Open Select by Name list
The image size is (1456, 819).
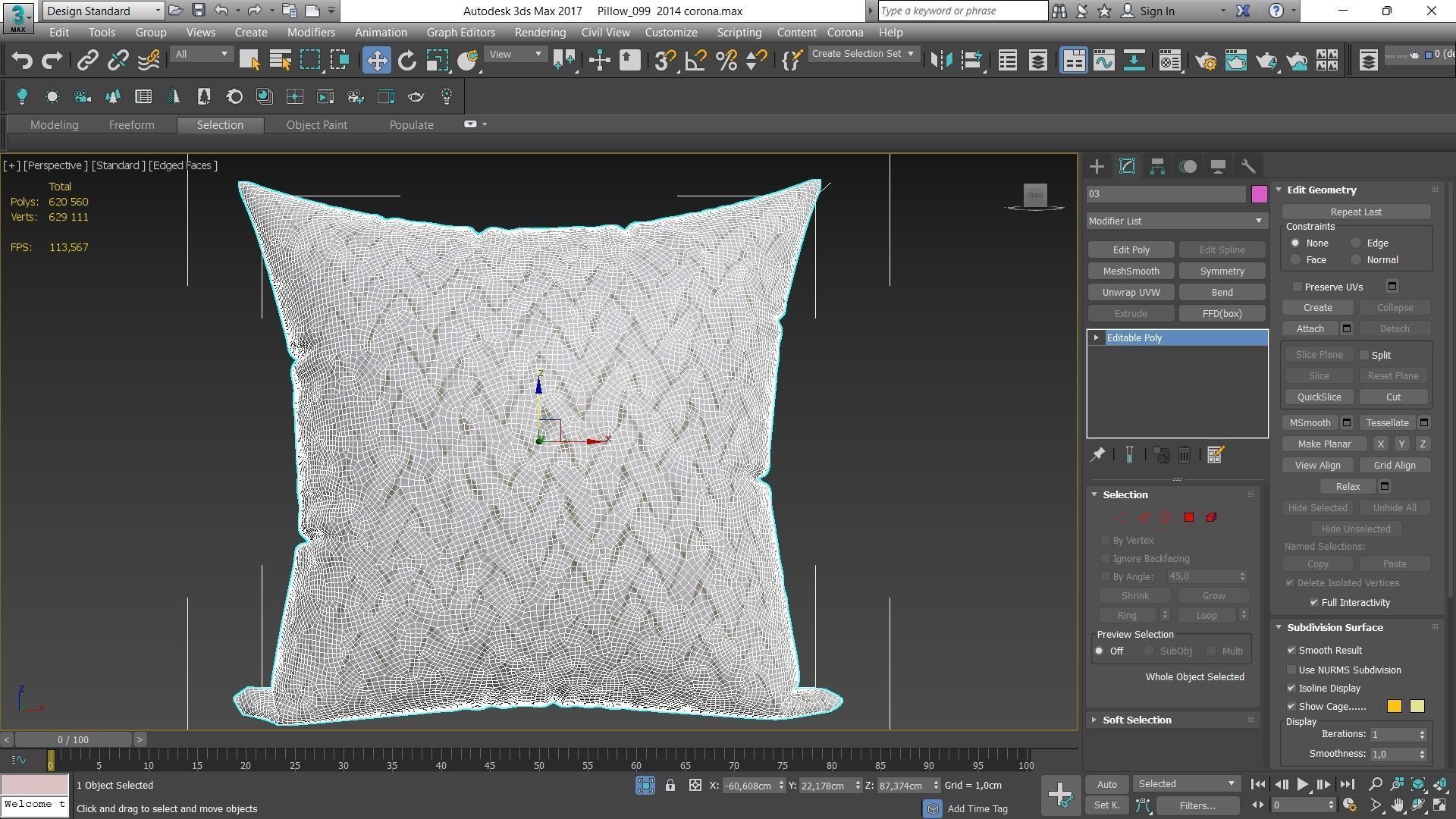(x=280, y=61)
